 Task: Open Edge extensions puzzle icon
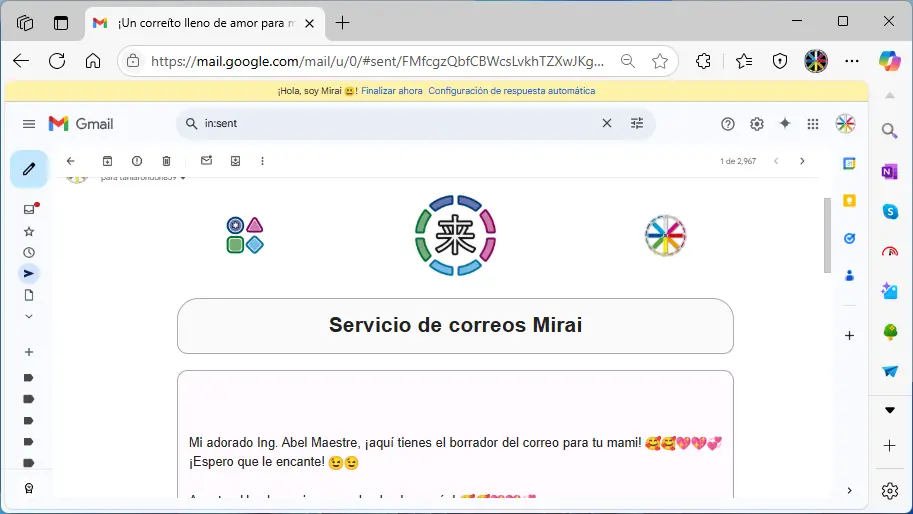pyautogui.click(x=703, y=61)
